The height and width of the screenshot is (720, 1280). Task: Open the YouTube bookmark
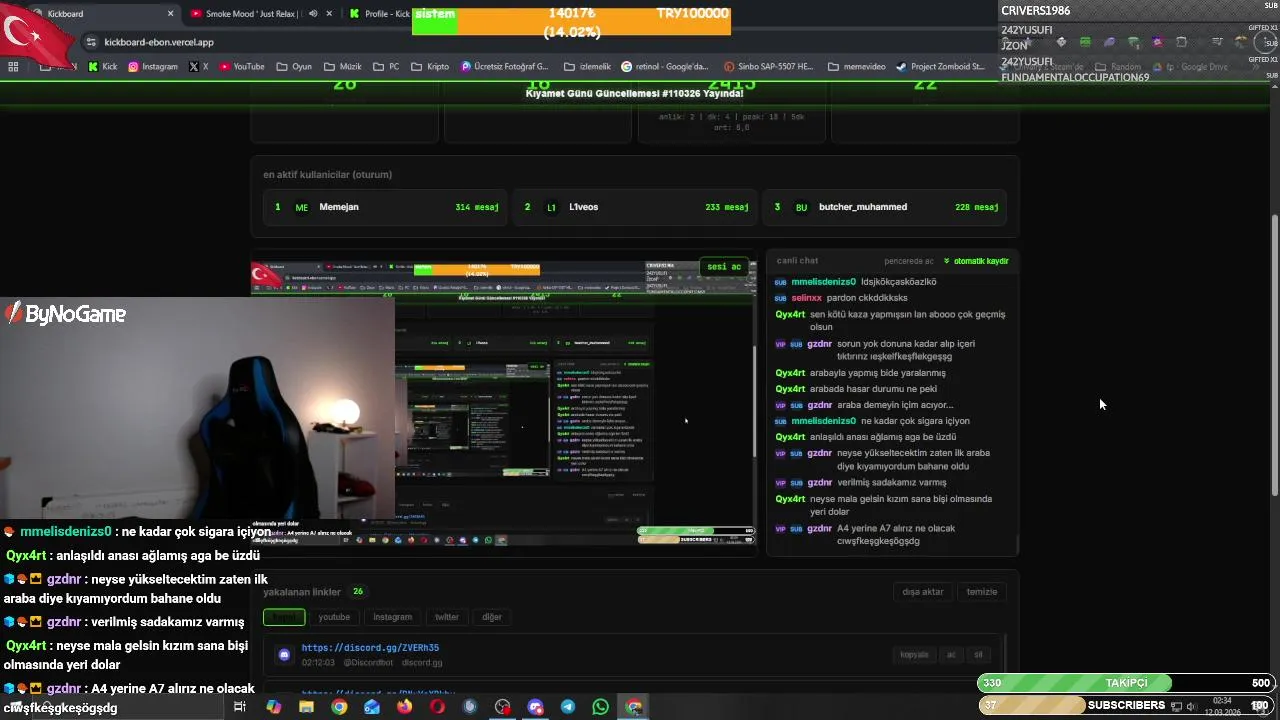(241, 67)
